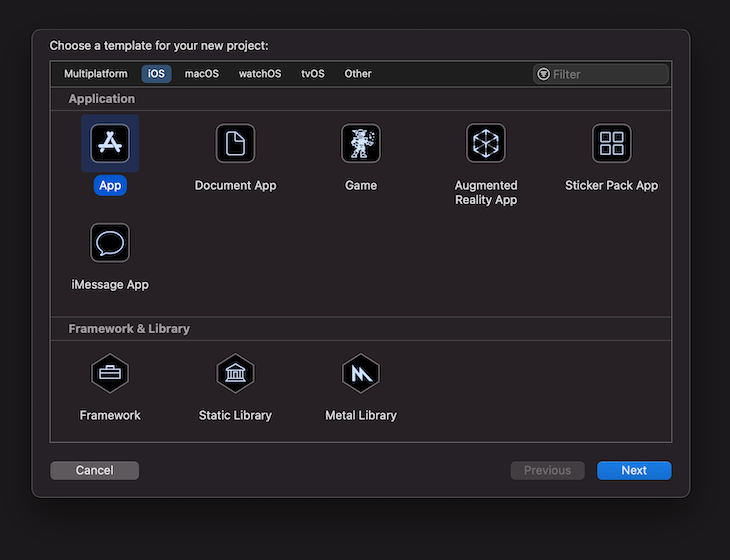Choose the Static Library building icon
Image resolution: width=730 pixels, height=560 pixels.
pos(235,373)
